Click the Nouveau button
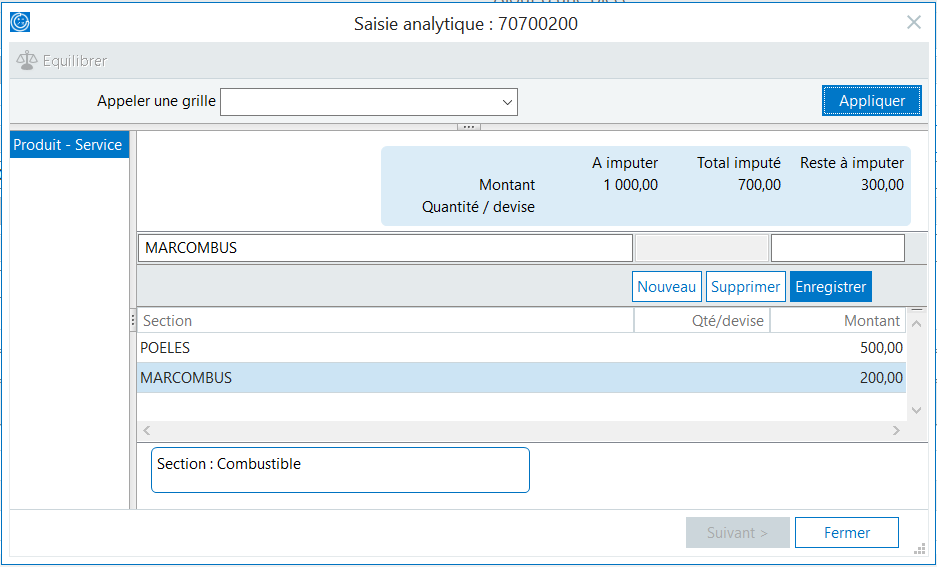Image resolution: width=937 pixels, height=567 pixels. point(666,287)
